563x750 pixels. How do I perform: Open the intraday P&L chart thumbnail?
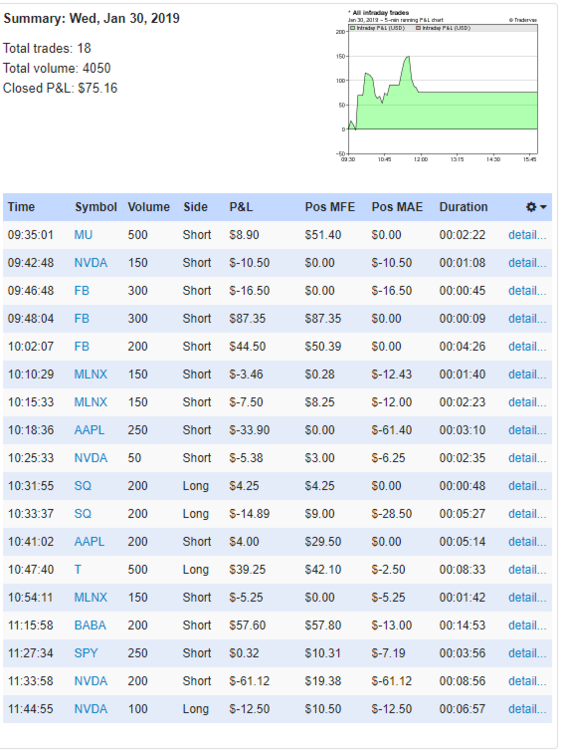pyautogui.click(x=437, y=87)
